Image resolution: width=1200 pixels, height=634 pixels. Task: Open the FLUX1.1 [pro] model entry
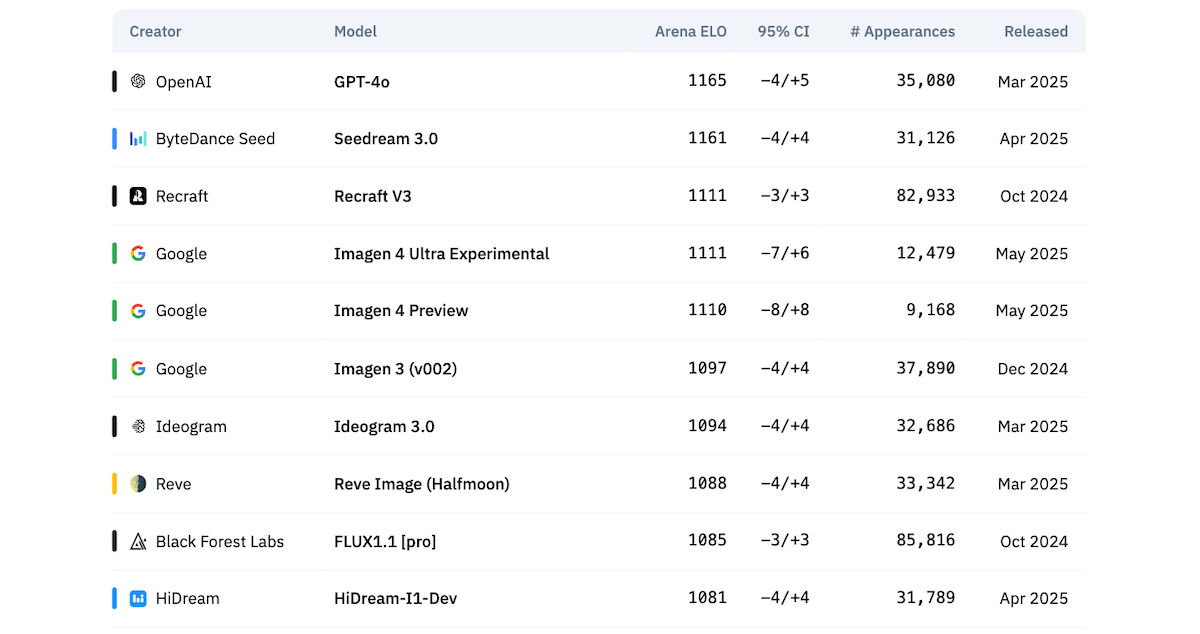[x=385, y=541]
